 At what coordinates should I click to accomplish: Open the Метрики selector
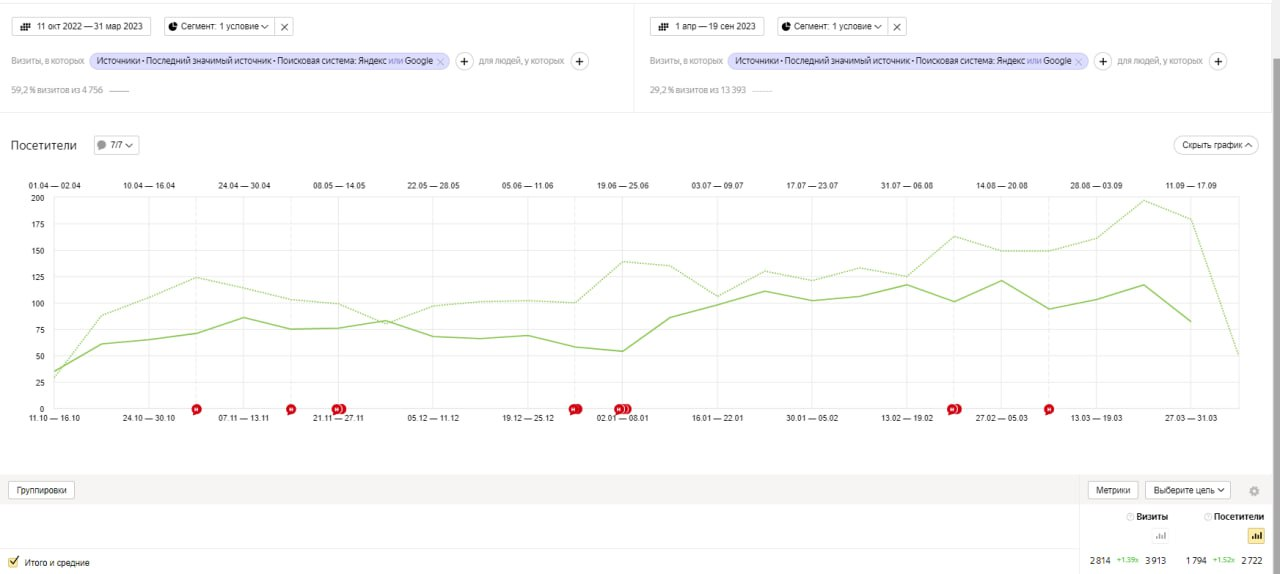1112,490
